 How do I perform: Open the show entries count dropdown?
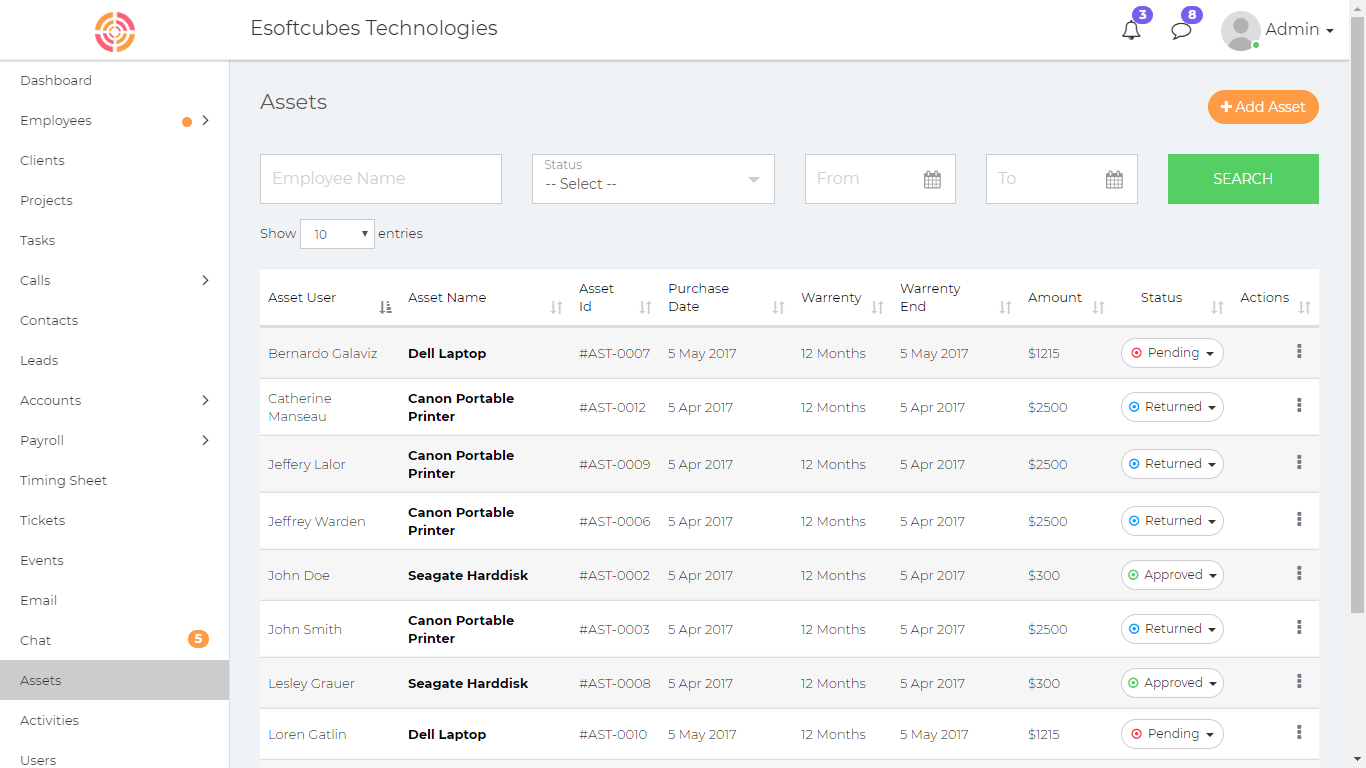click(337, 234)
